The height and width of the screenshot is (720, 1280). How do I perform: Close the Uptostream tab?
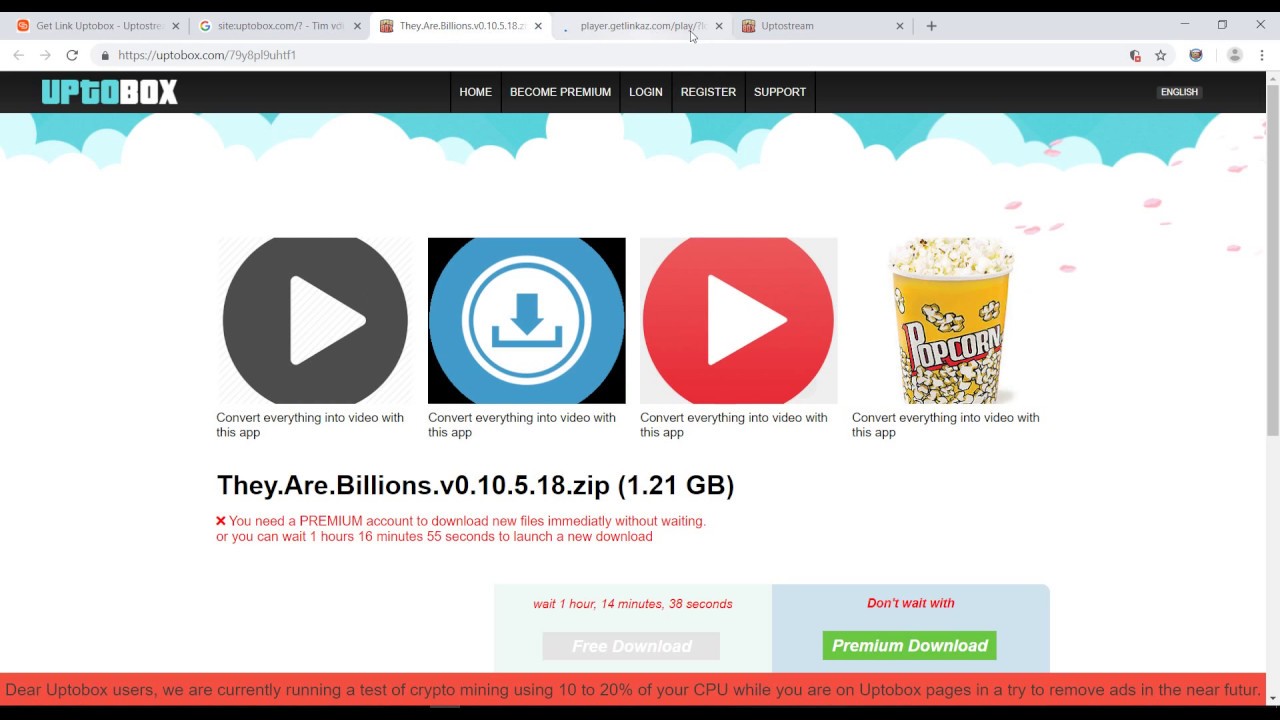pos(899,26)
